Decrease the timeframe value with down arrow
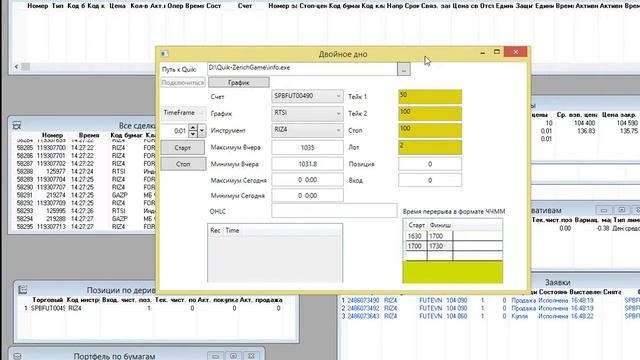Image resolution: width=640 pixels, height=360 pixels. tap(193, 134)
